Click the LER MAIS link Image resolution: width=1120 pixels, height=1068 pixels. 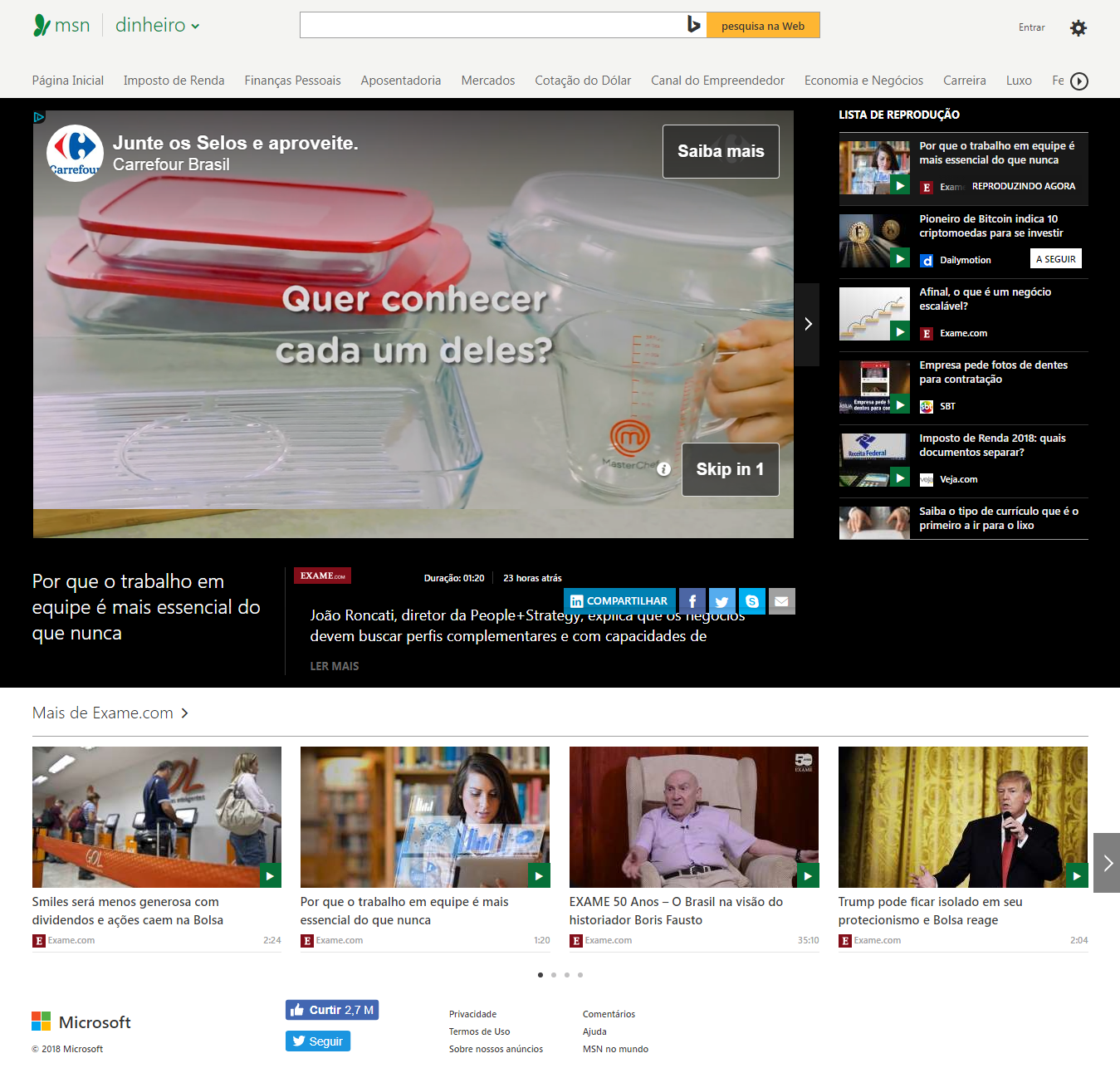[335, 666]
